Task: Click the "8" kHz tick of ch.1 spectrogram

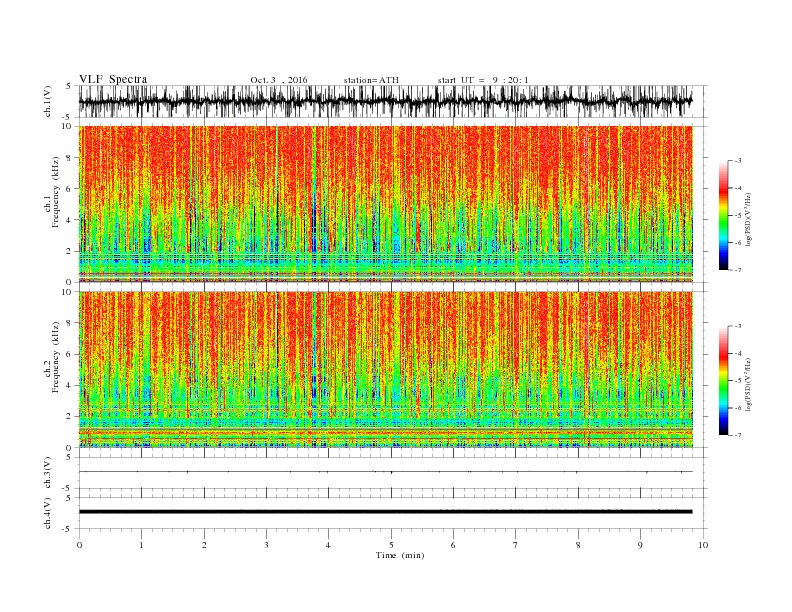Action: [x=70, y=158]
